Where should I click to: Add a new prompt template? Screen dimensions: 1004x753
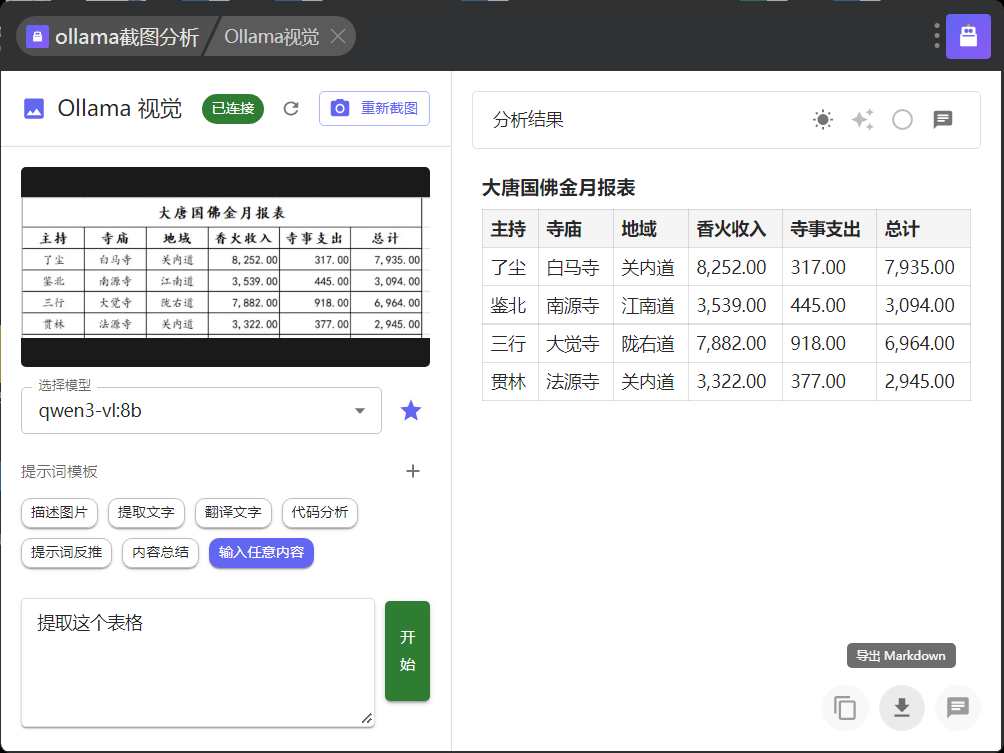412,471
